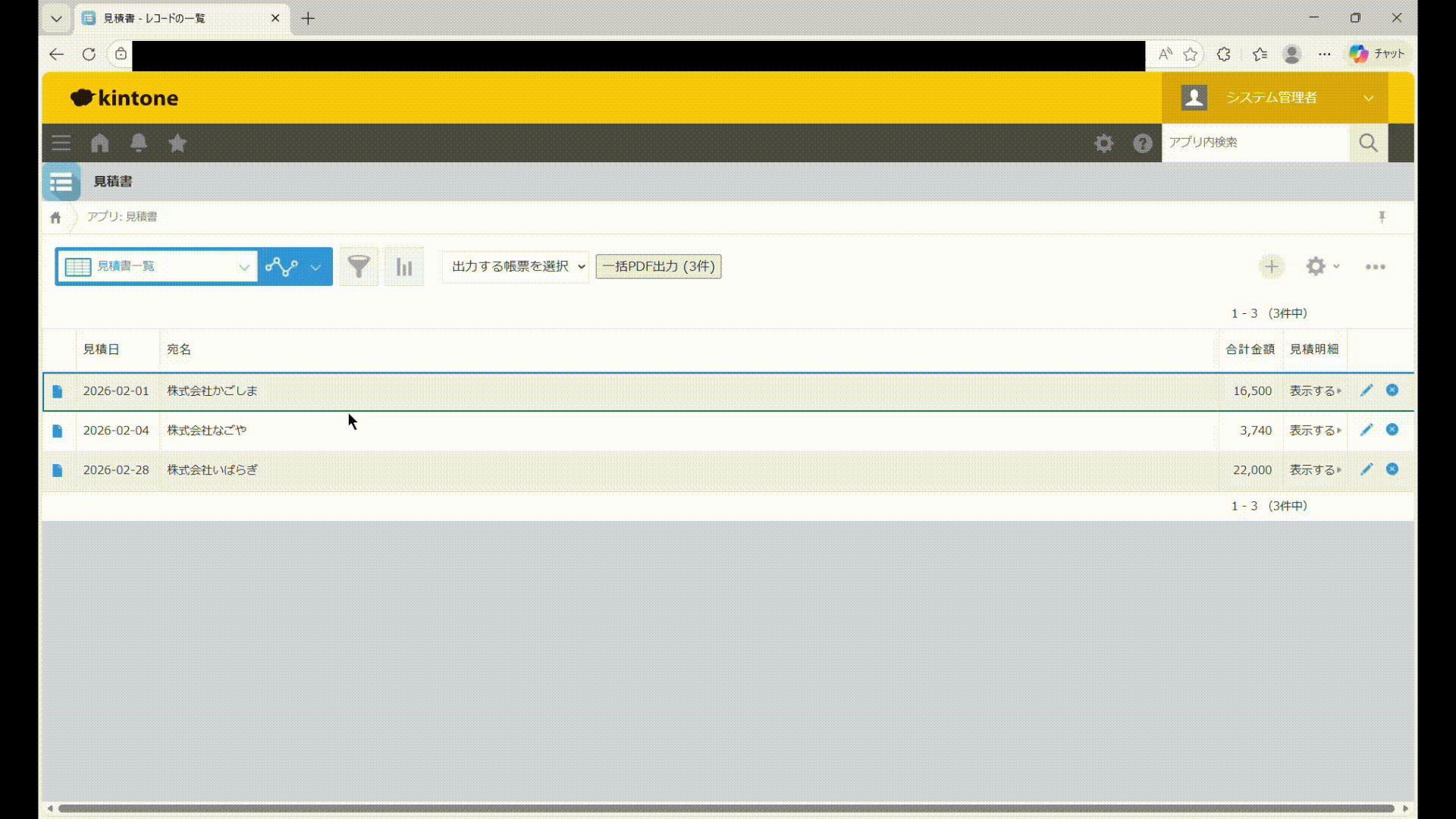
Task: Click the アプリ内検索 search input field
Action: point(1255,143)
